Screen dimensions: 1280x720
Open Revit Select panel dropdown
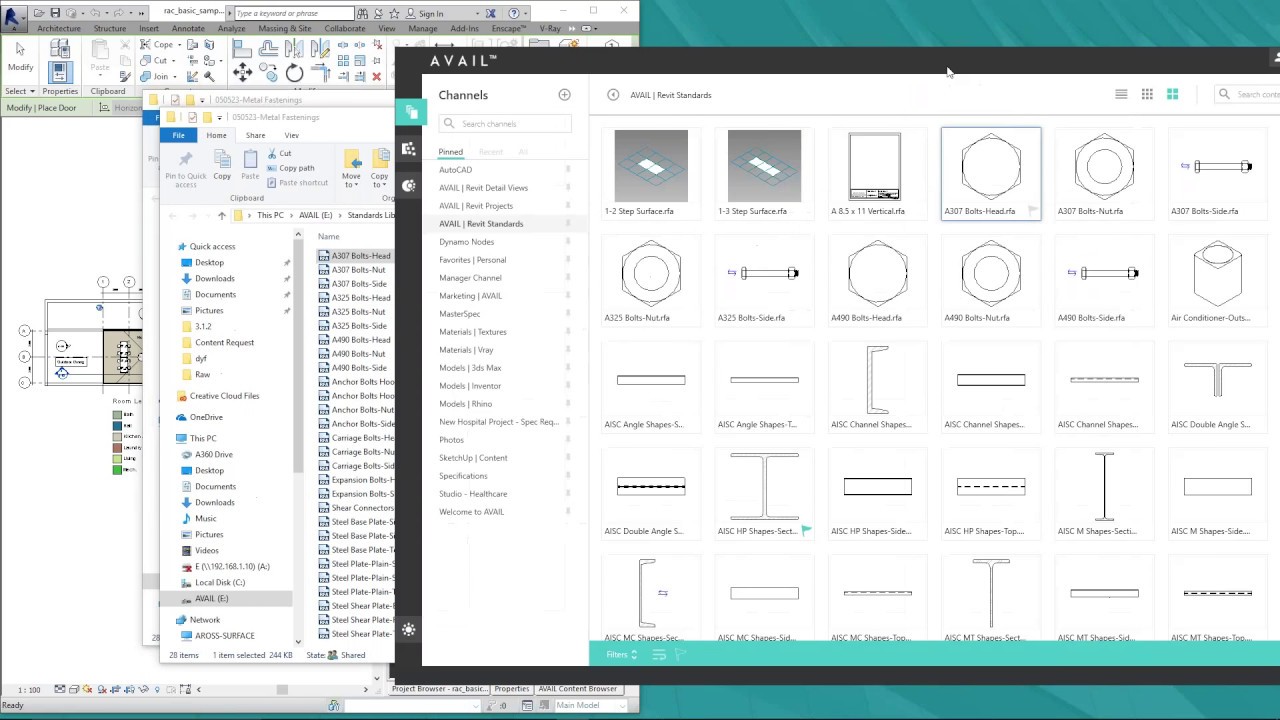click(20, 91)
